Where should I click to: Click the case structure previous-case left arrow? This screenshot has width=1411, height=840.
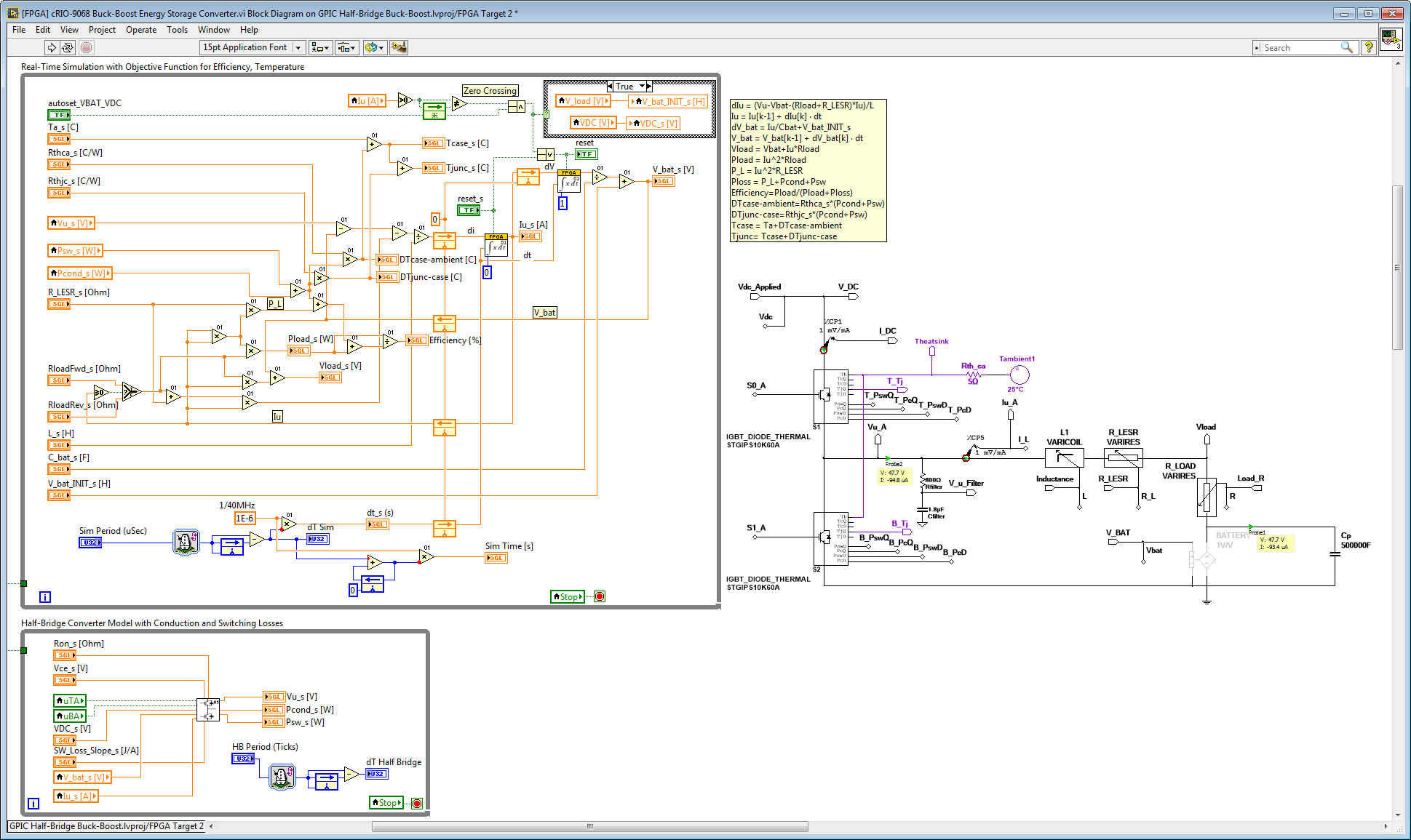click(x=610, y=86)
